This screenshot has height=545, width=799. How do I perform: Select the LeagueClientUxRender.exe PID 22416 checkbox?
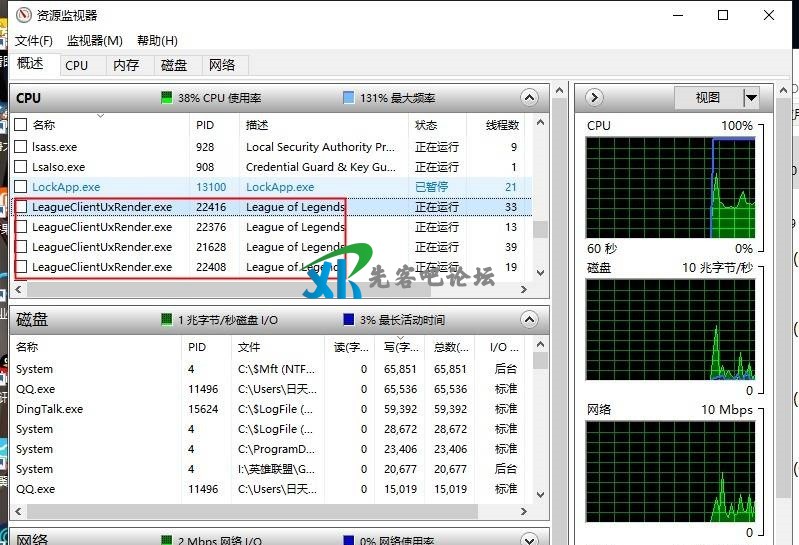tap(21, 207)
